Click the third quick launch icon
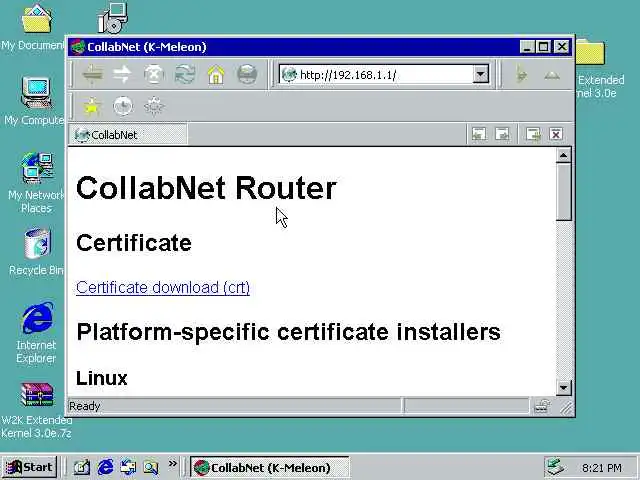Screen dimensions: 640x480 pos(129,467)
